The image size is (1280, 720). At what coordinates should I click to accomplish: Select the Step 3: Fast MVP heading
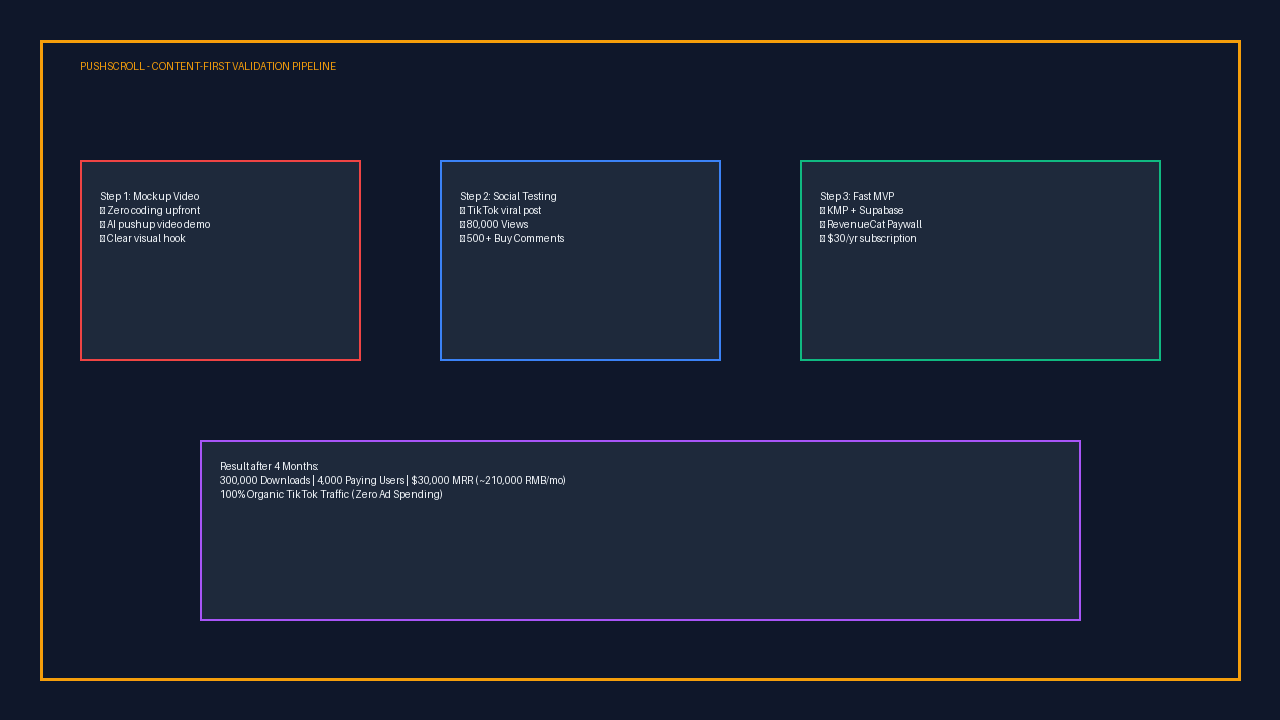857,196
